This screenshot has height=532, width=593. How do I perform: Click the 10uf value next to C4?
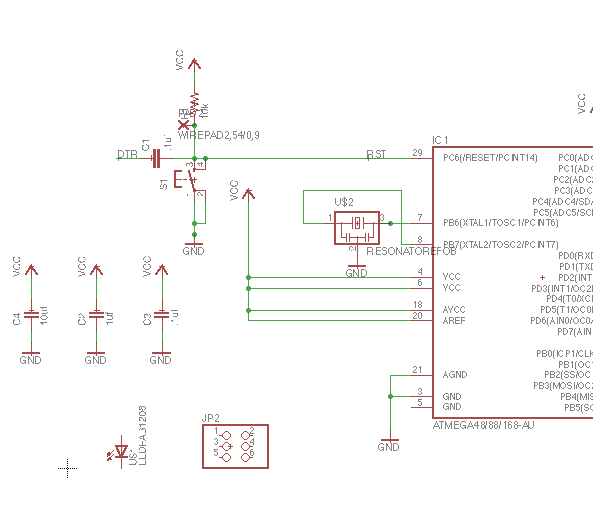44,315
